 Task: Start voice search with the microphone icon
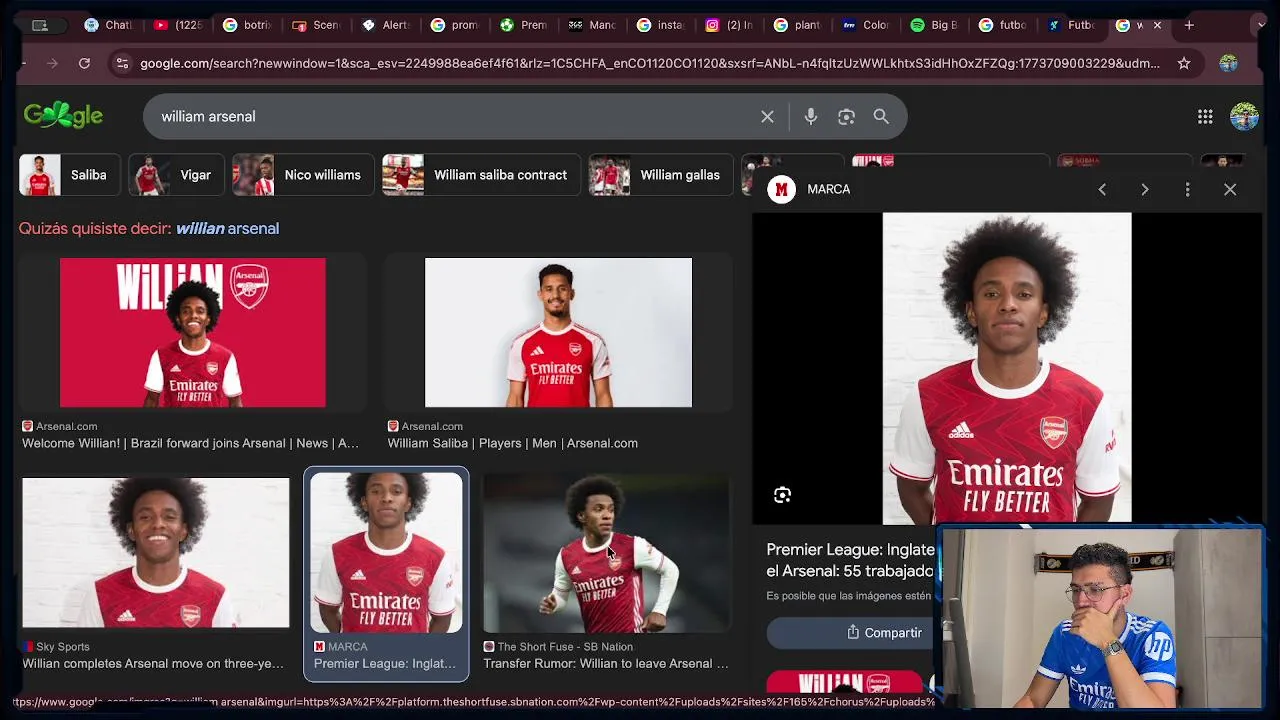click(x=811, y=117)
